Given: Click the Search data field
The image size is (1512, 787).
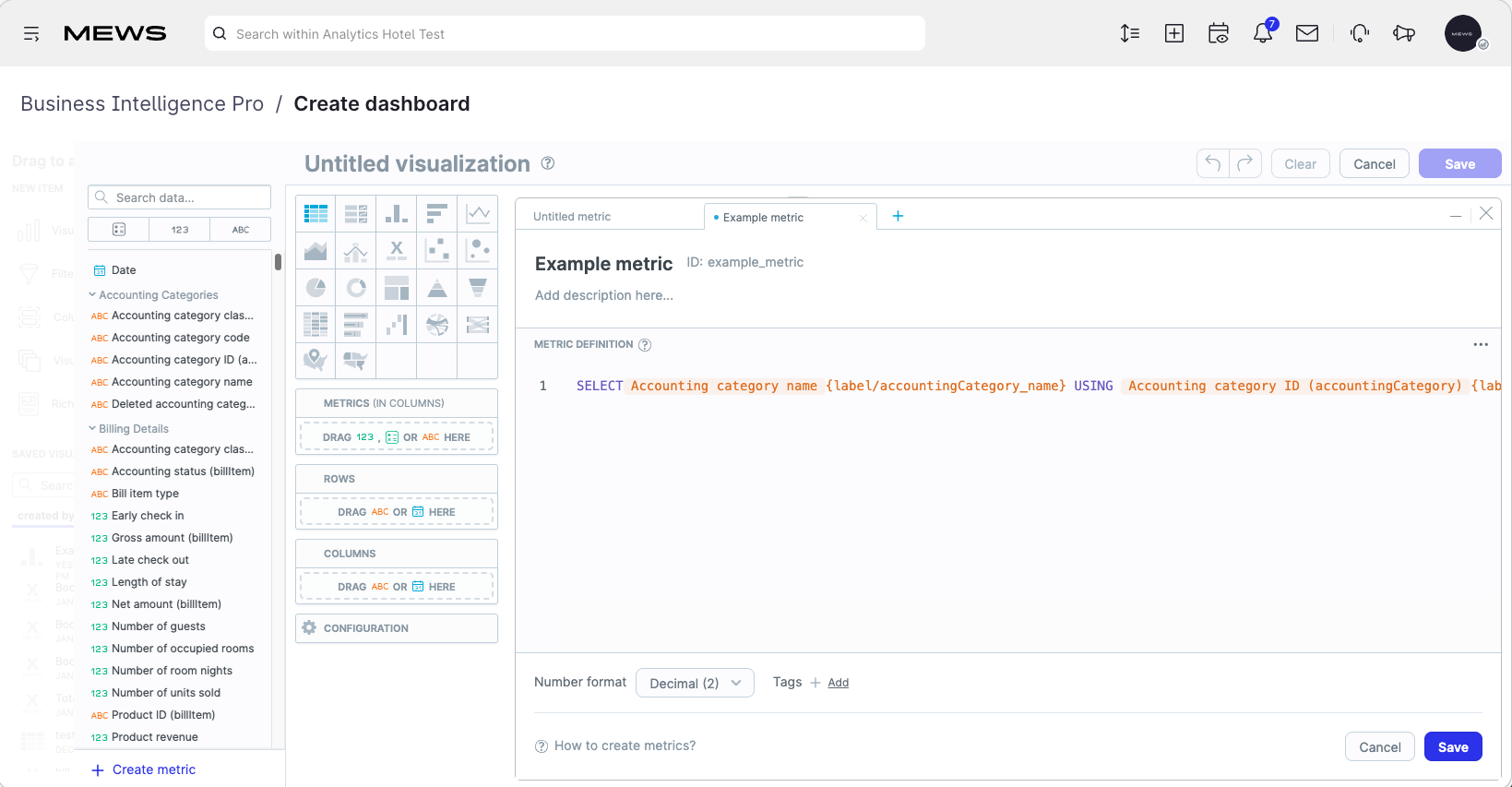Looking at the screenshot, I should [180, 197].
